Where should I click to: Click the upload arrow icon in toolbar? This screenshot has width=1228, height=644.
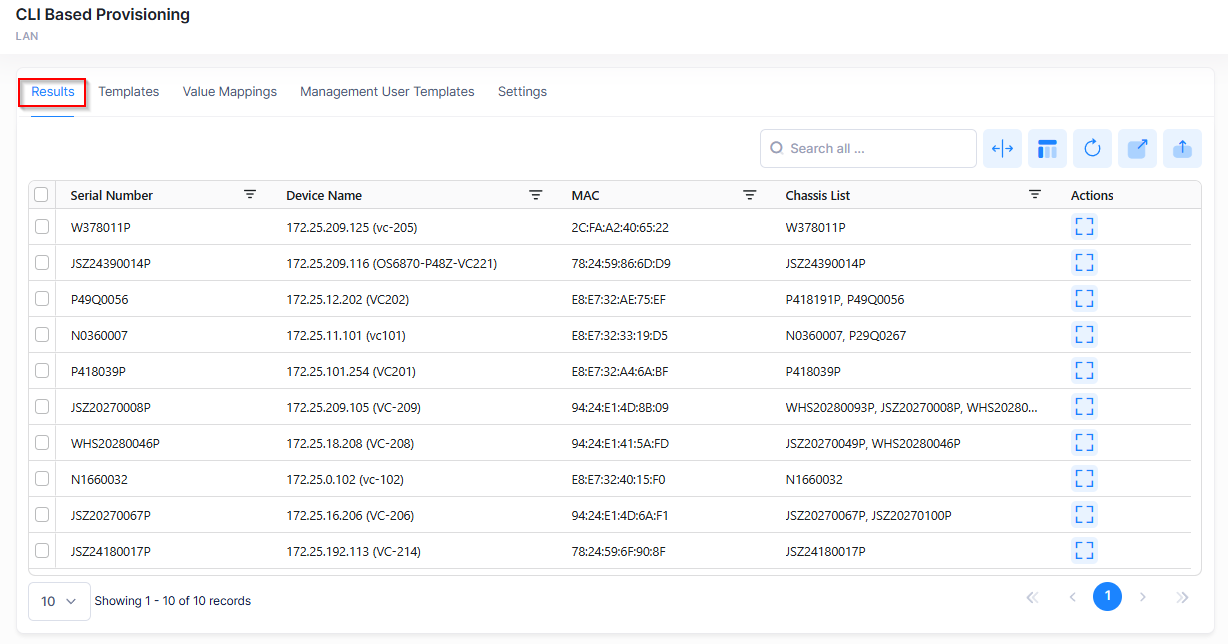(x=1182, y=149)
